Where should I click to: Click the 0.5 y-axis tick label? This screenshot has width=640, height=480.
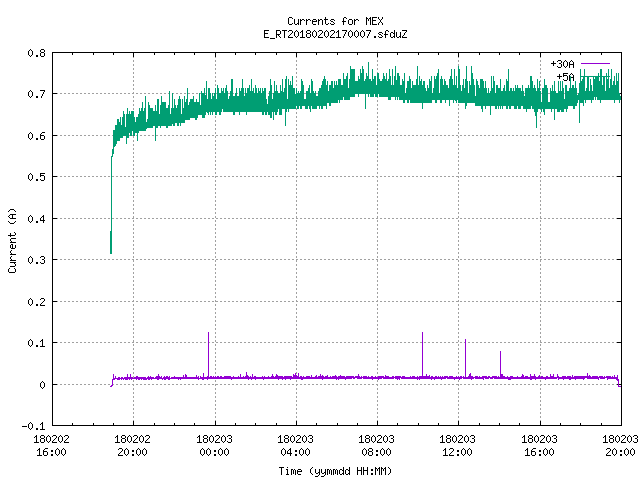[36, 177]
